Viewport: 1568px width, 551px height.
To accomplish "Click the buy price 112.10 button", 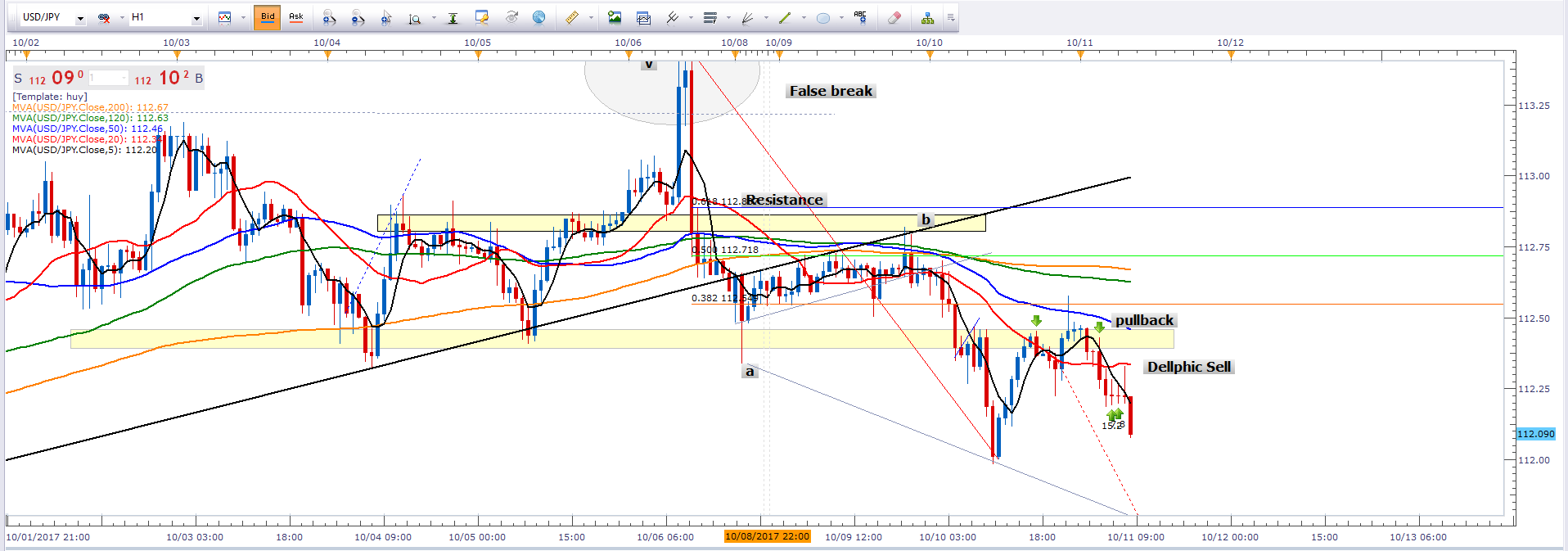I will (164, 79).
